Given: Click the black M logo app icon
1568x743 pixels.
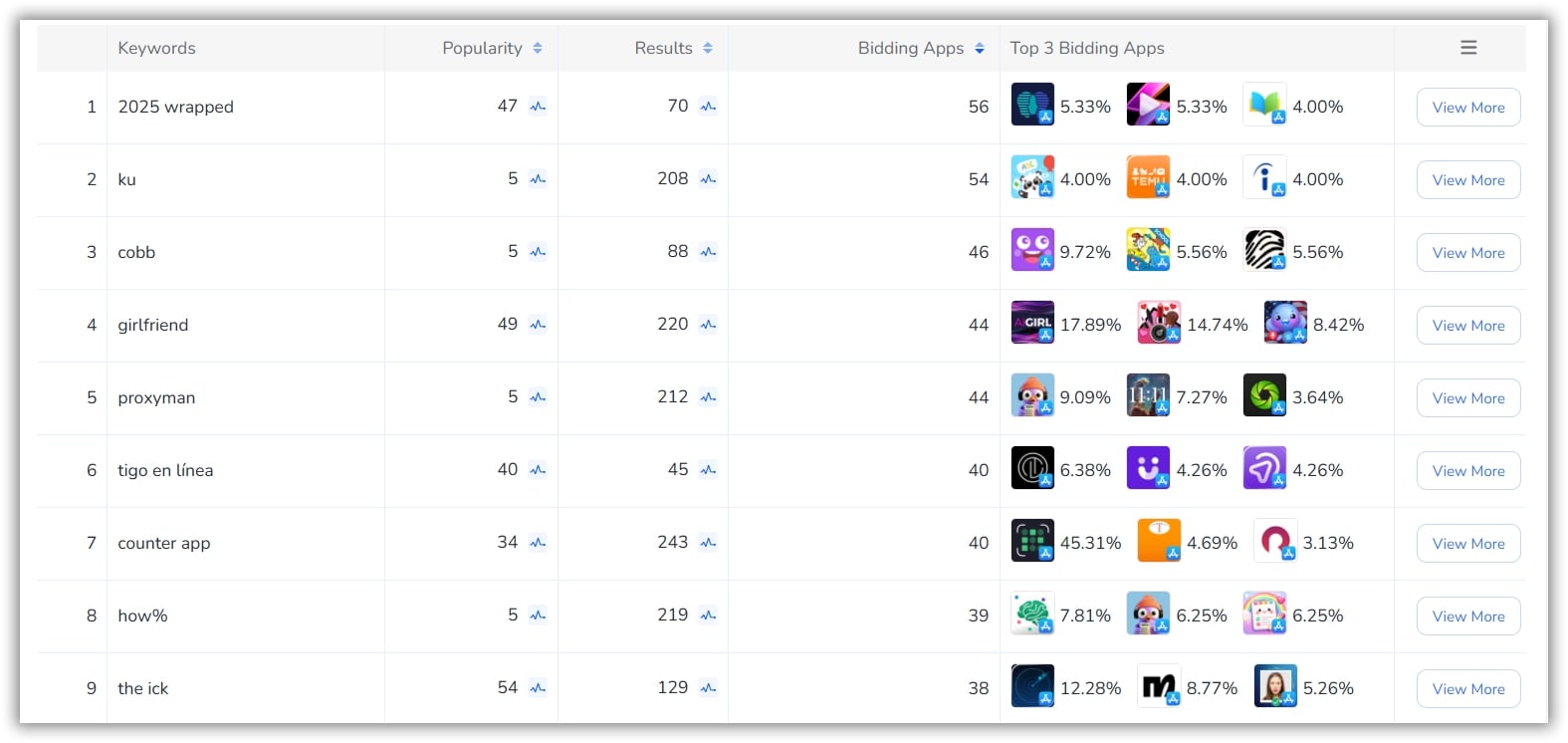Looking at the screenshot, I should [x=1159, y=687].
